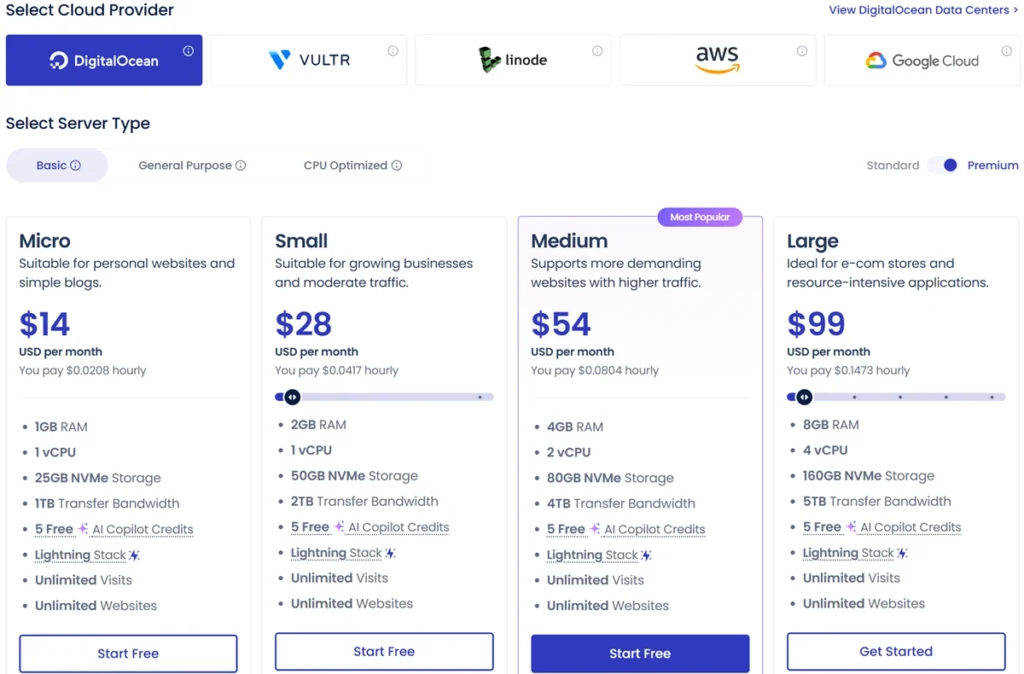Select the DigitalOcean cloud provider
1024x674 pixels.
click(104, 60)
